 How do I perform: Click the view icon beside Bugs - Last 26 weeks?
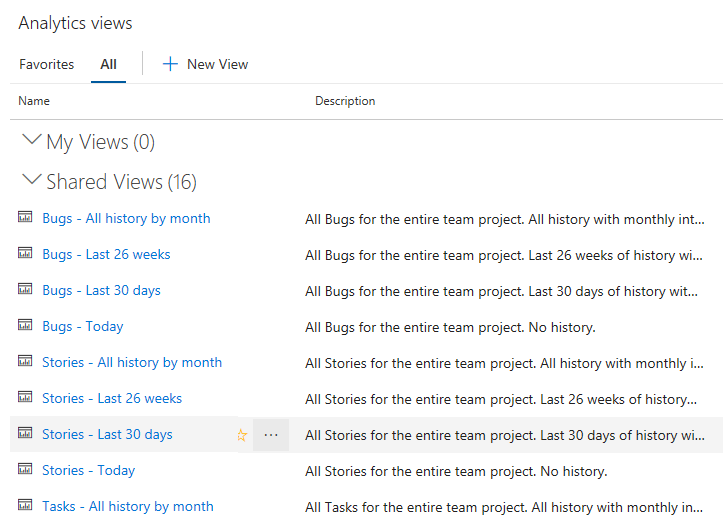[x=25, y=253]
